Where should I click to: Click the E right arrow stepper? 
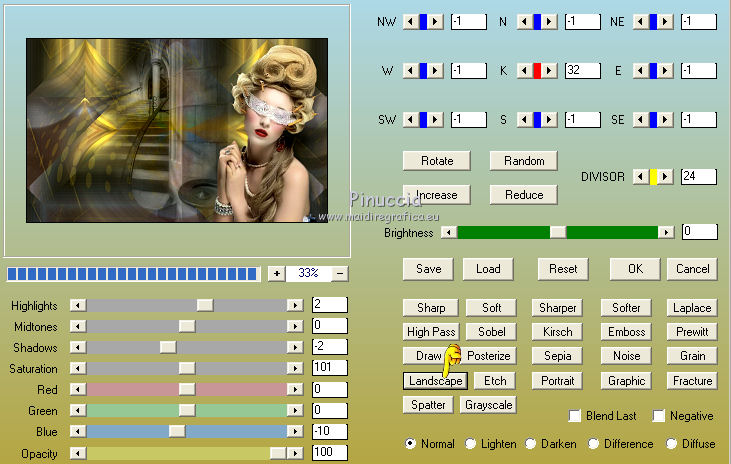click(665, 70)
